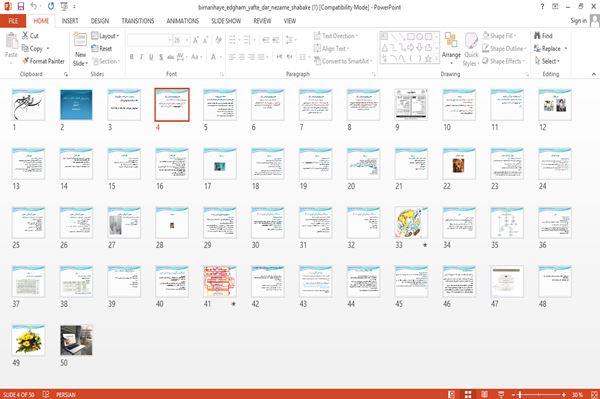This screenshot has width=600, height=399.
Task: Open the Shape Effects dropdown
Action: click(x=504, y=61)
